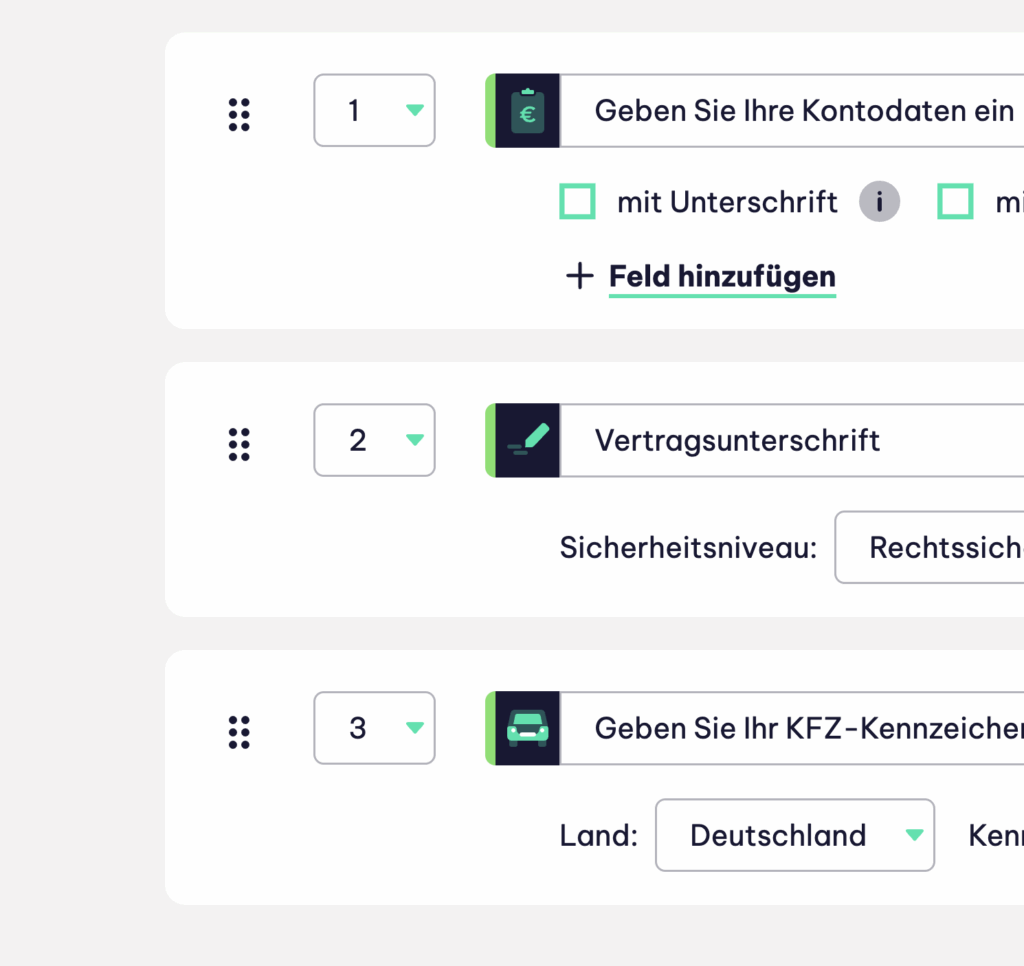Viewport: 1024px width, 966px height.
Task: Tick the second checkbox after the info icon
Action: (x=955, y=201)
